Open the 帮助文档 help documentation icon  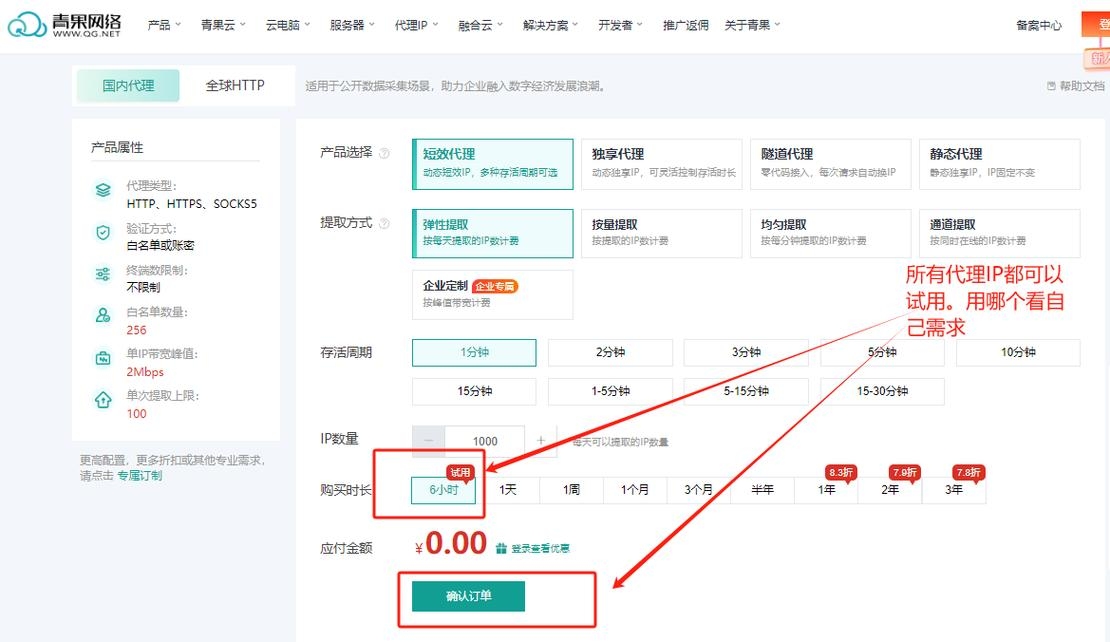[x=1050, y=87]
